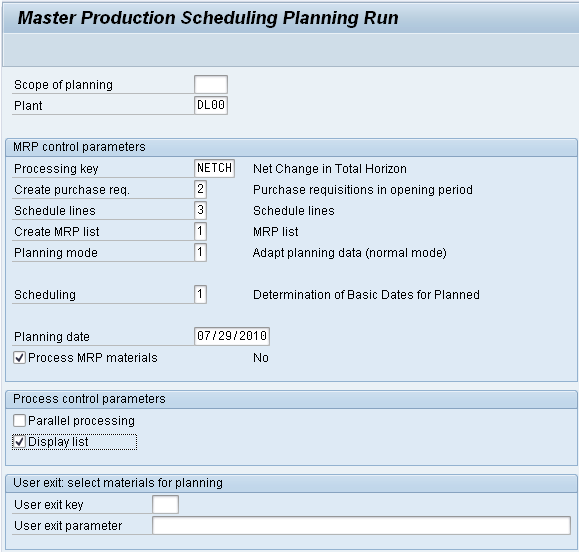Focus the Scheduling value field
The image size is (579, 552).
coord(200,295)
